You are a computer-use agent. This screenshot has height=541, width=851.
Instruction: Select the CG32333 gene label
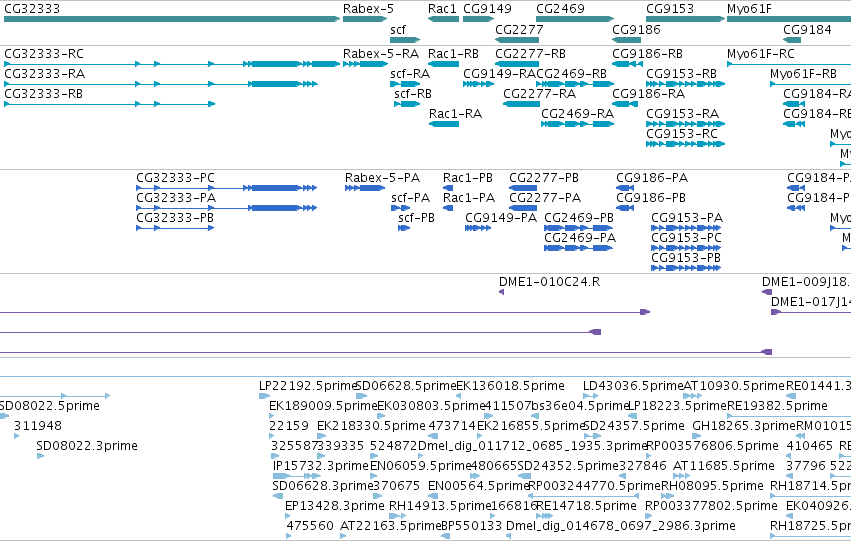[32, 9]
